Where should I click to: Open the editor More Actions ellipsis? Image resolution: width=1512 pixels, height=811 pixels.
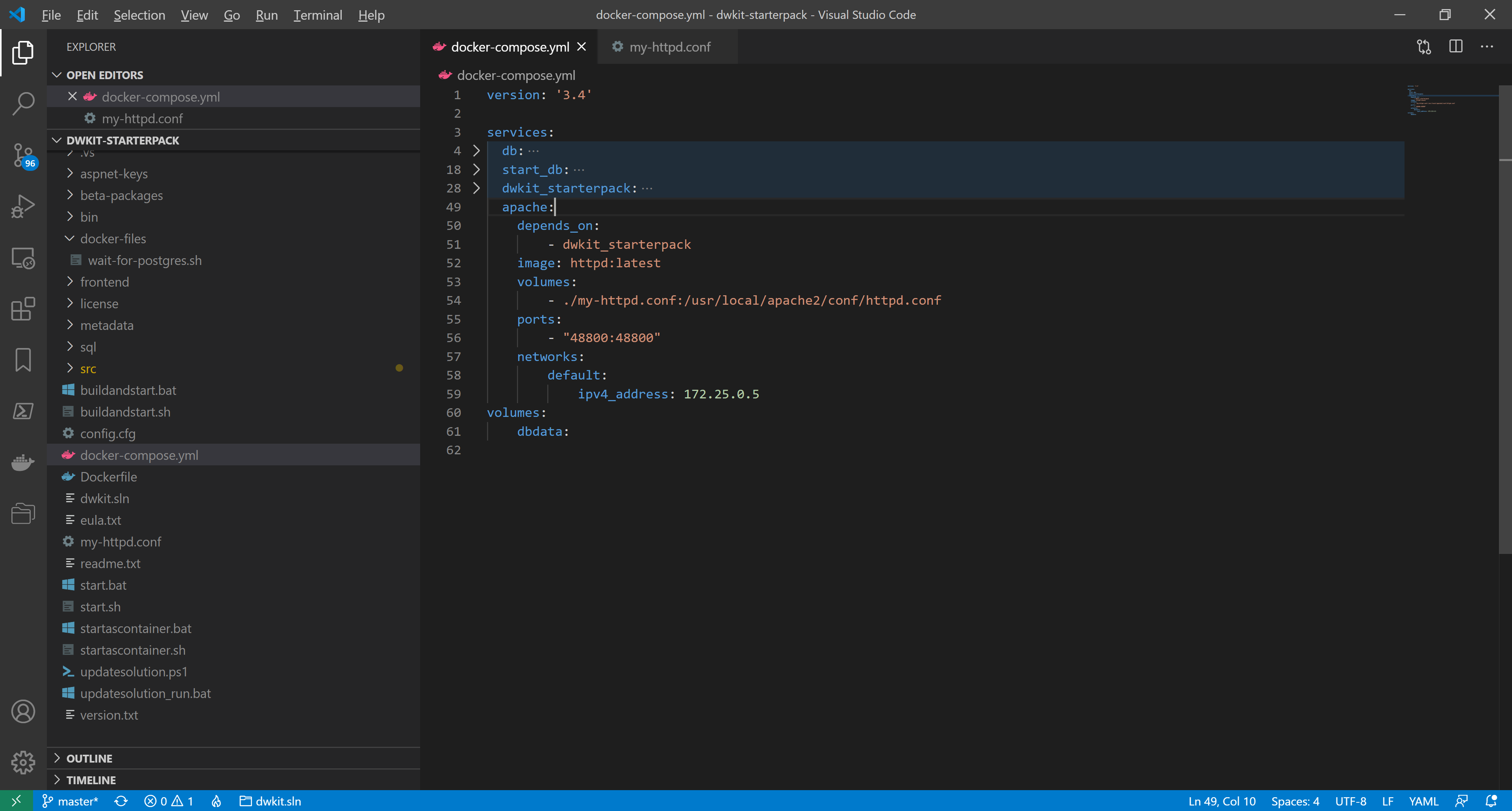click(x=1487, y=47)
